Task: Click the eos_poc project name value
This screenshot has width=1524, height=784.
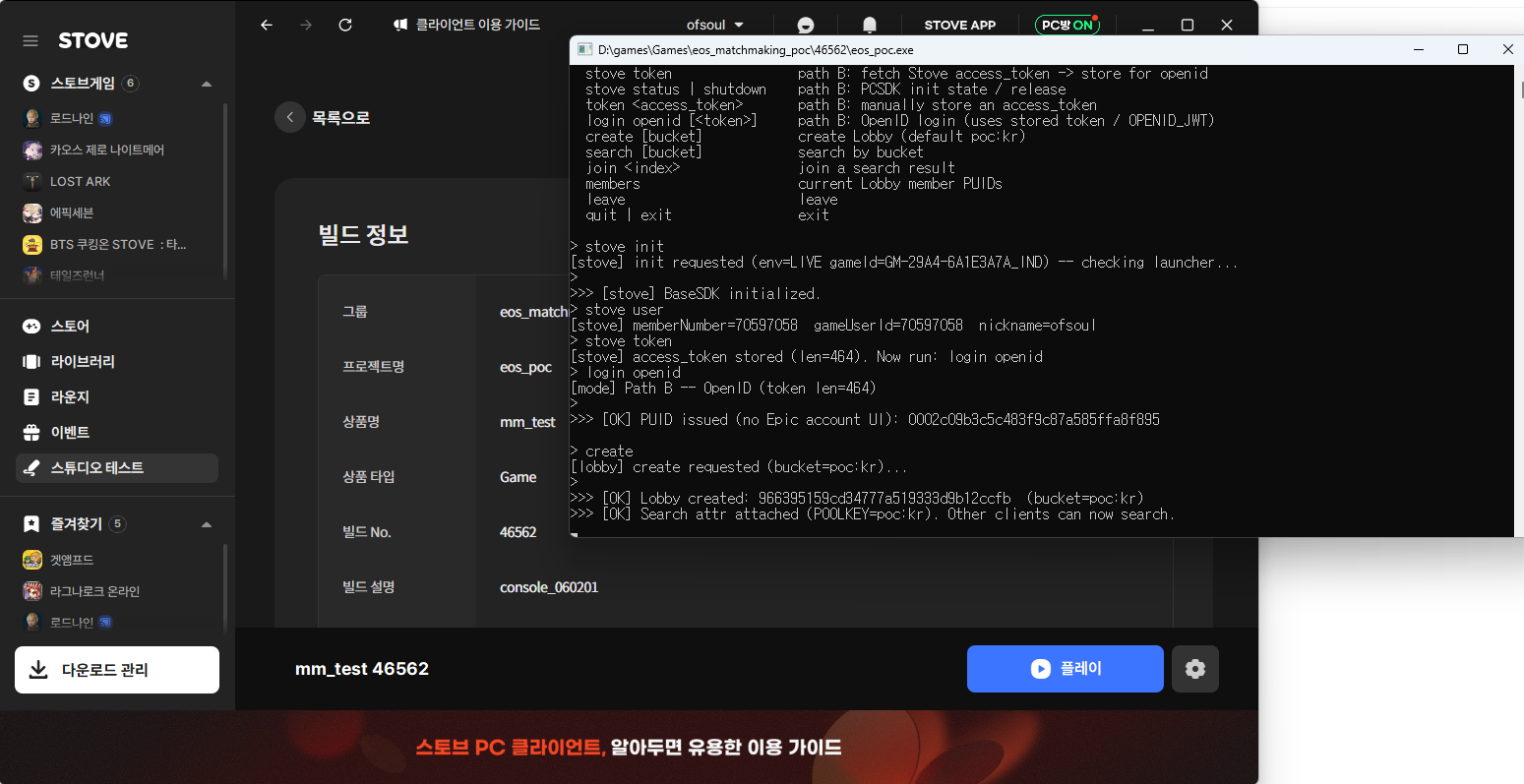Action: click(x=525, y=367)
